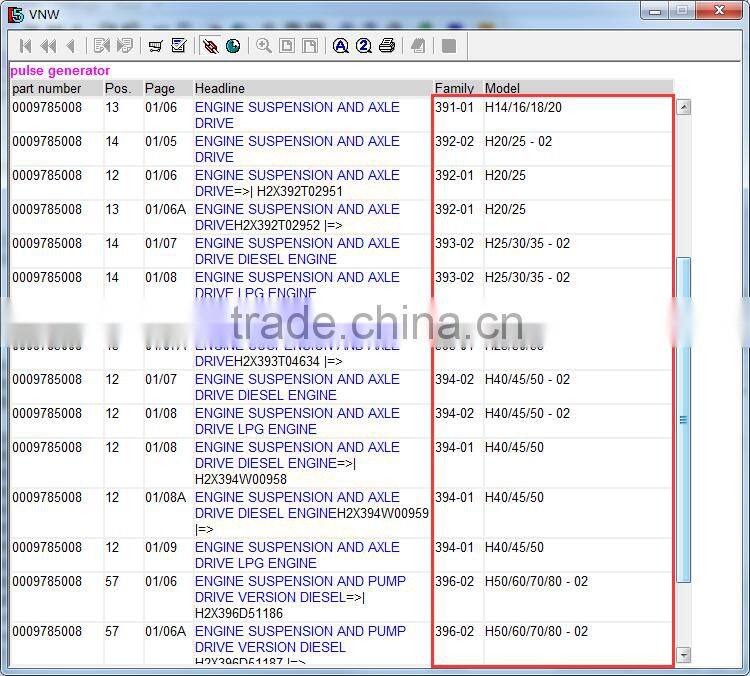Select family cell '391-01'
Viewport: 750px width, 676px height.
click(454, 107)
